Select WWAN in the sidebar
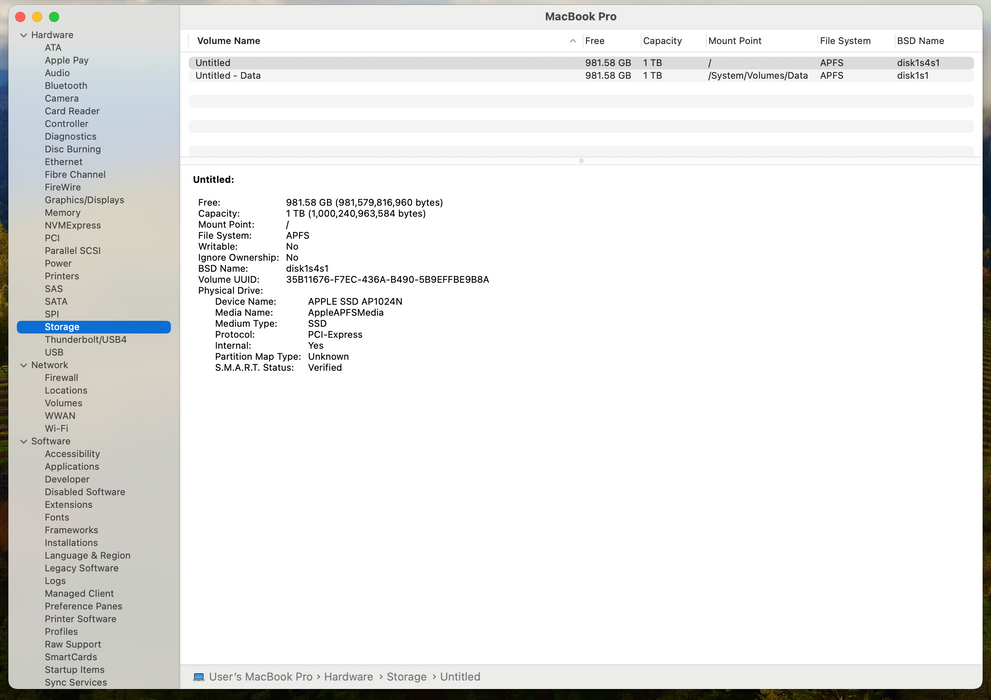The image size is (991, 700). pyautogui.click(x=60, y=416)
